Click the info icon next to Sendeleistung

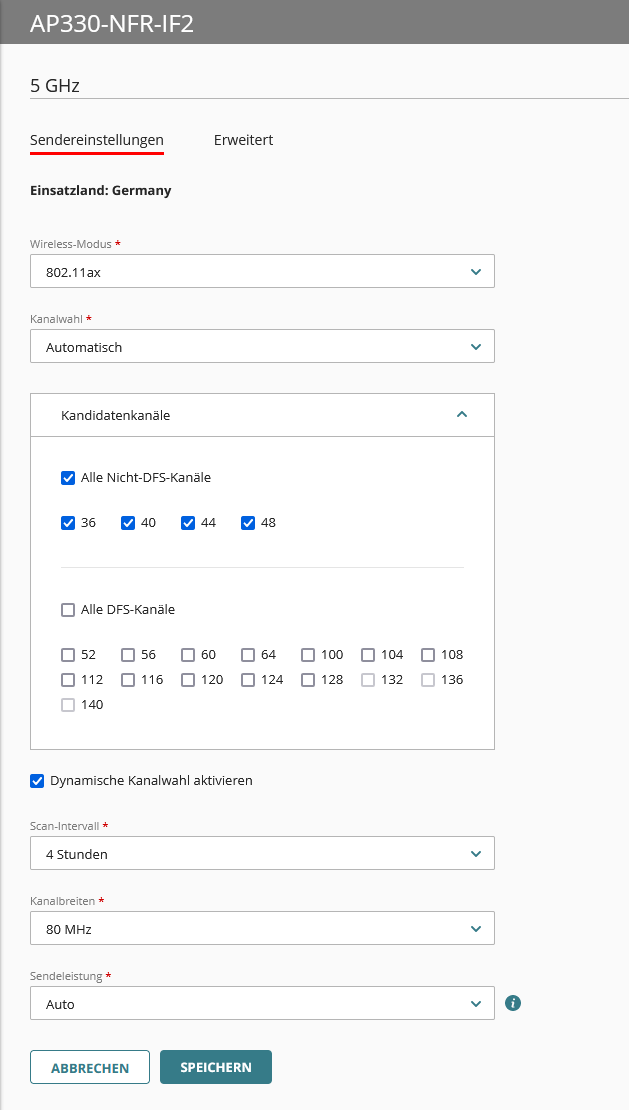(x=513, y=1002)
